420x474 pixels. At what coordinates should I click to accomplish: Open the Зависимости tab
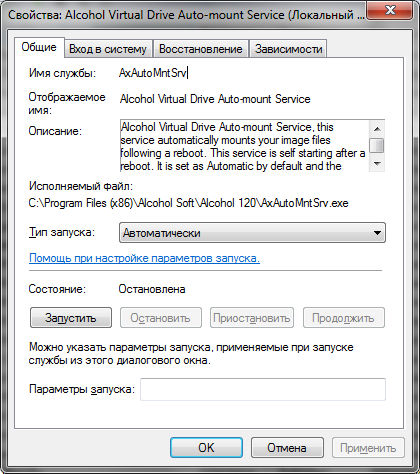coord(289,49)
